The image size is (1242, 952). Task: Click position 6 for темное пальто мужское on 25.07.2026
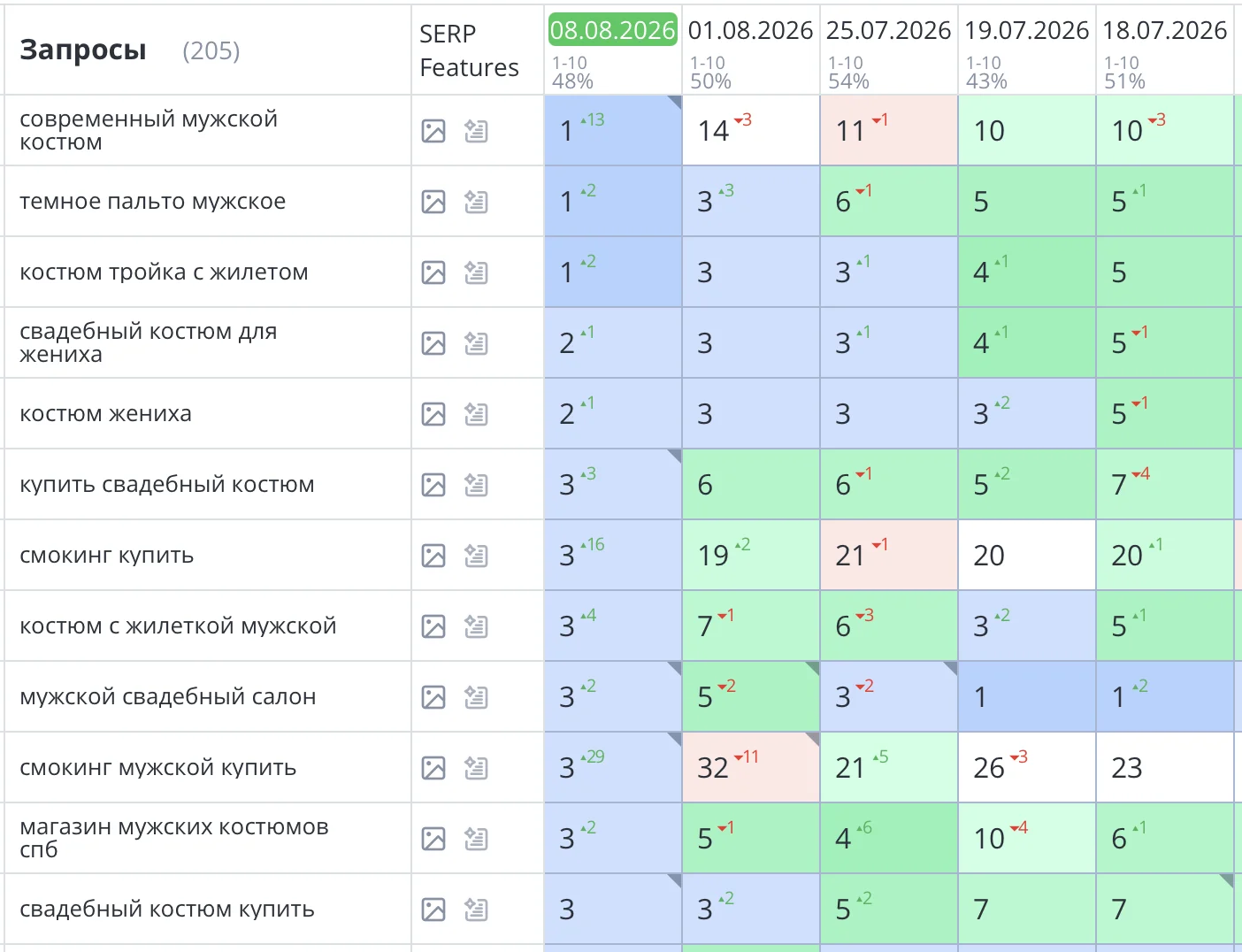(x=889, y=201)
